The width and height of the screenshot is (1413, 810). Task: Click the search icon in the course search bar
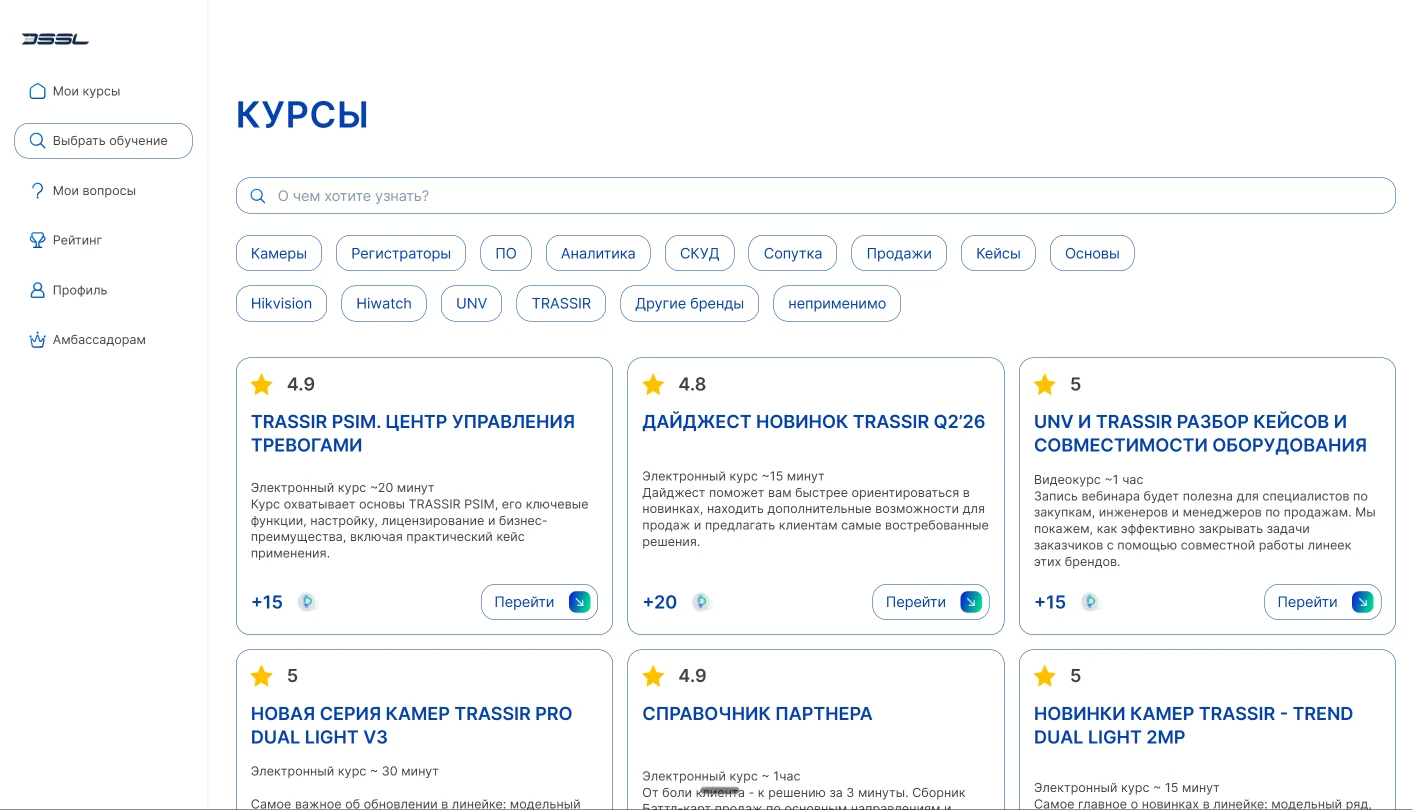(x=257, y=196)
